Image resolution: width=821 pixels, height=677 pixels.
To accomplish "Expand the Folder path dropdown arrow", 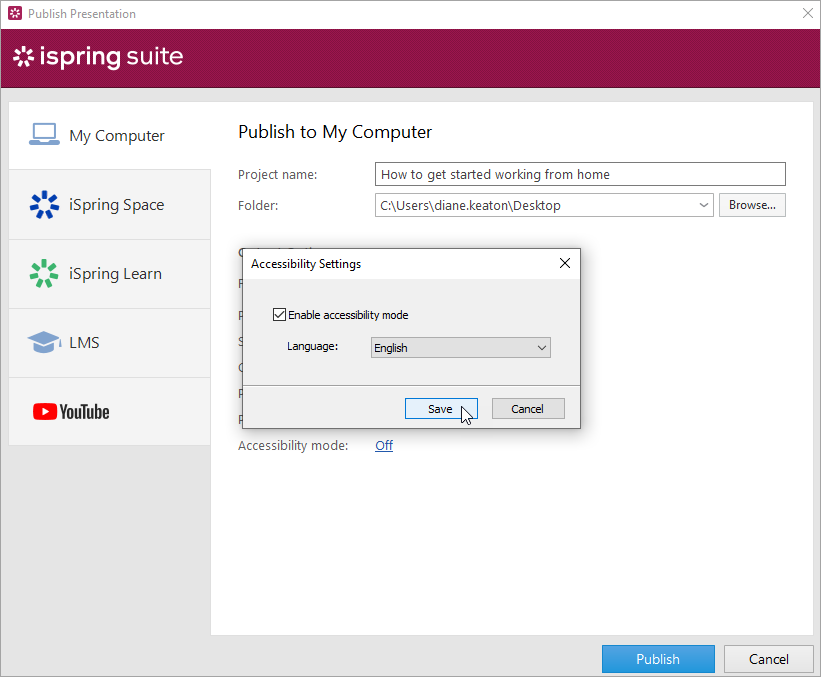I will click(704, 205).
